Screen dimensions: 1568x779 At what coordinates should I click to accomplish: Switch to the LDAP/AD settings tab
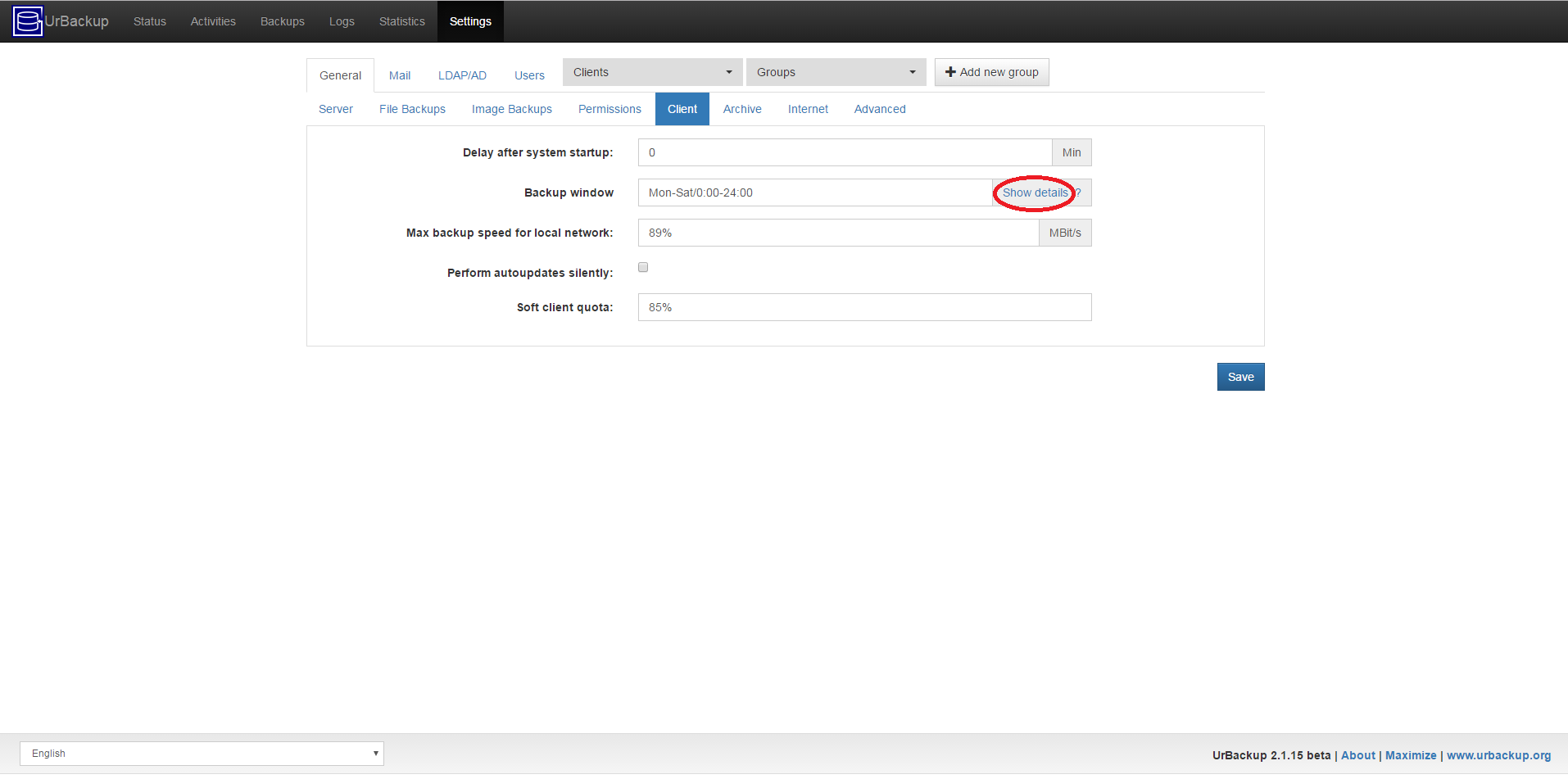[x=462, y=75]
